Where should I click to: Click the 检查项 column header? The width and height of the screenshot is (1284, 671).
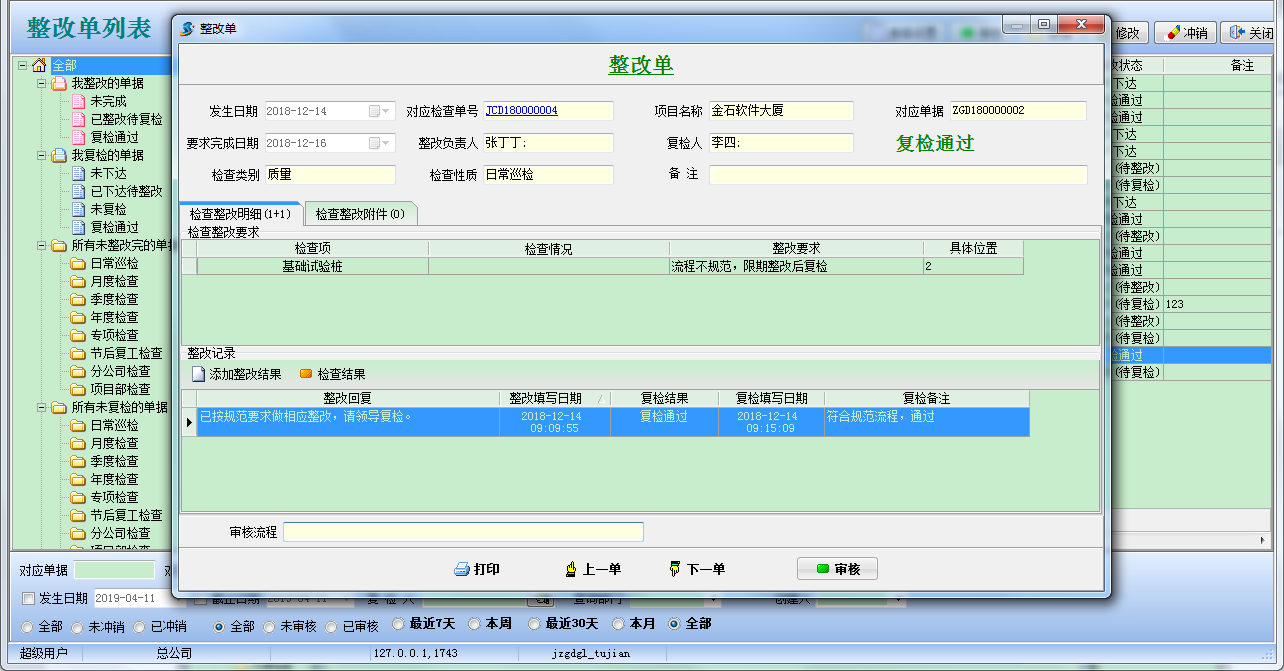pos(313,248)
